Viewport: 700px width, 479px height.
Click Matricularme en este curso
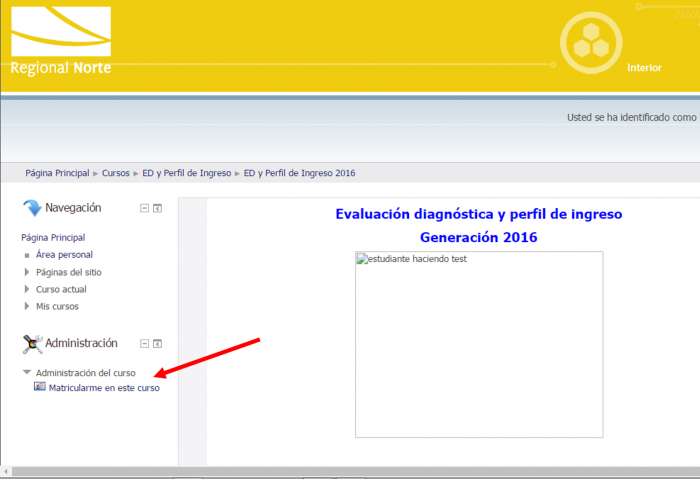[x=104, y=388]
